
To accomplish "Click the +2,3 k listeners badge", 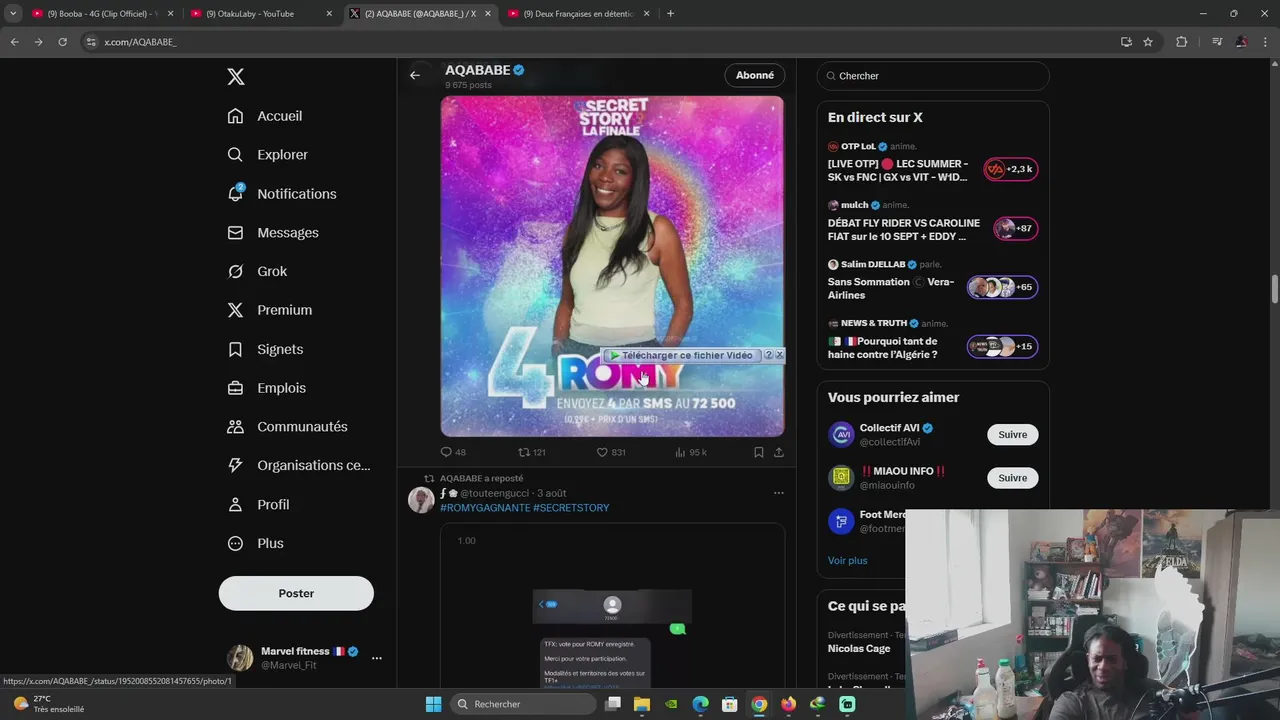I will click(x=1011, y=169).
